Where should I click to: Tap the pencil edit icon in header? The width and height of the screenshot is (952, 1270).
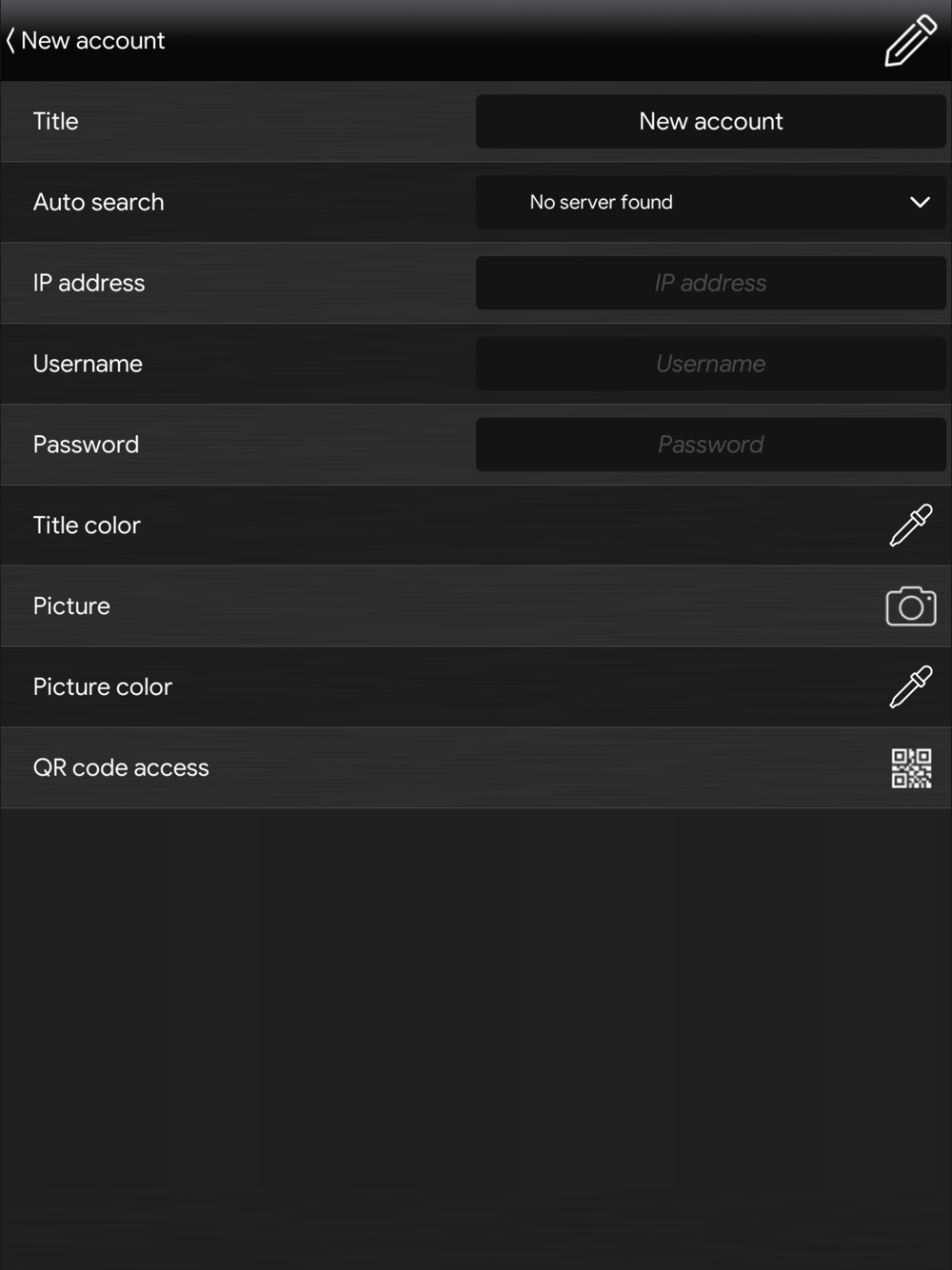tap(910, 40)
